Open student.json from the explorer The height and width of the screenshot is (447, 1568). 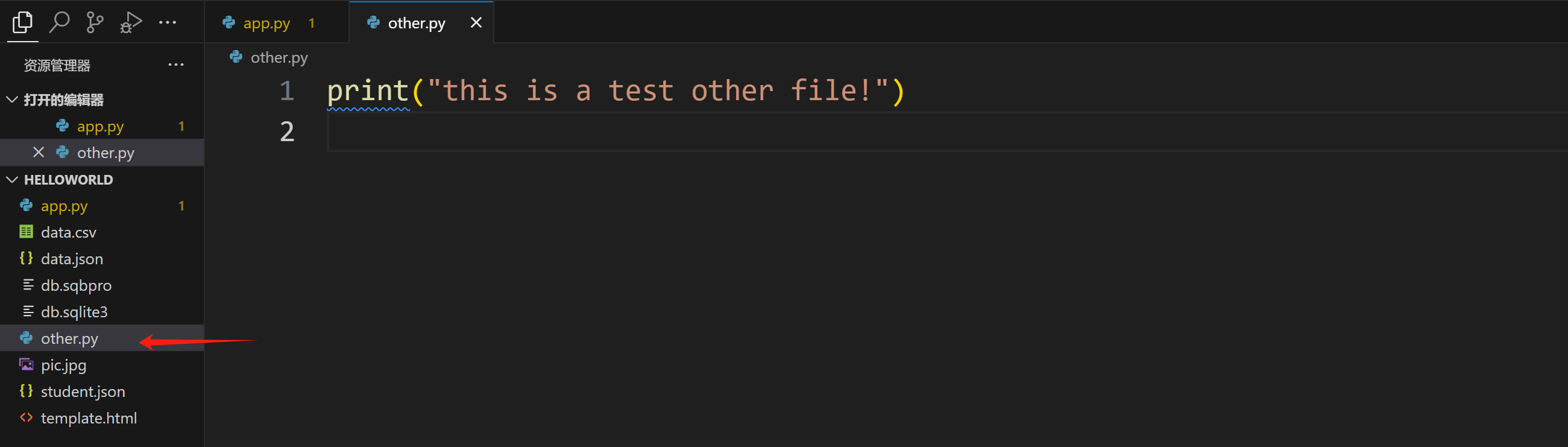(x=83, y=392)
